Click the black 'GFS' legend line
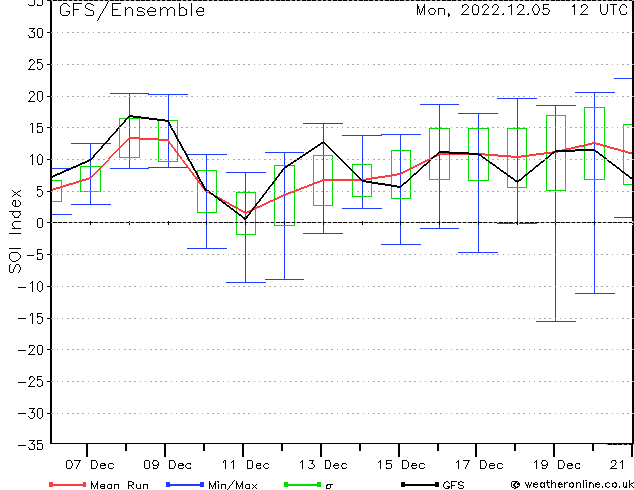Screen dimensions: 634x490 [x=420, y=484]
